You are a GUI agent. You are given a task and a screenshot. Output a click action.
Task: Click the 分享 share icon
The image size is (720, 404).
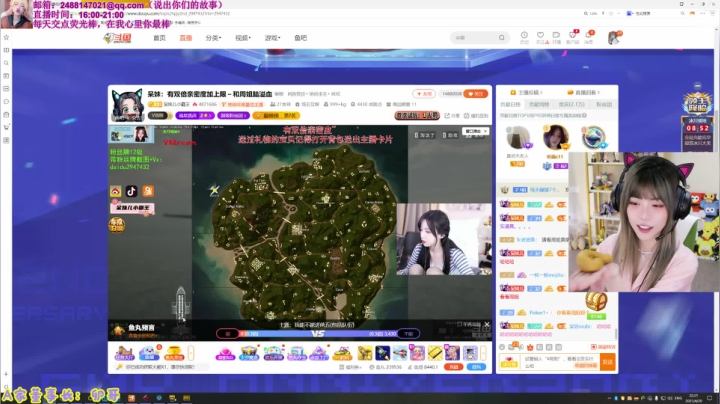pyautogui.click(x=452, y=116)
